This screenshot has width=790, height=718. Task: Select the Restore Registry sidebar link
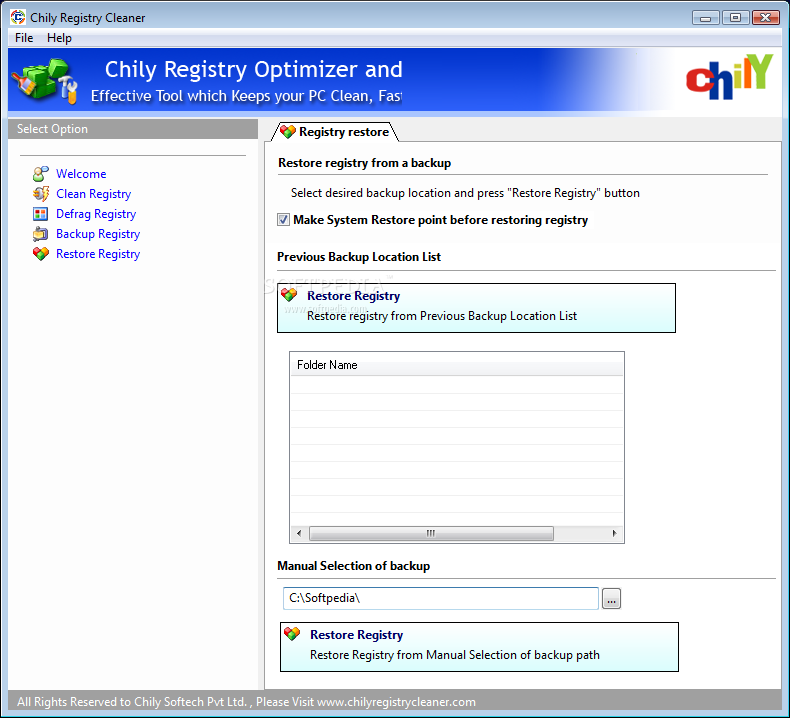tap(98, 254)
